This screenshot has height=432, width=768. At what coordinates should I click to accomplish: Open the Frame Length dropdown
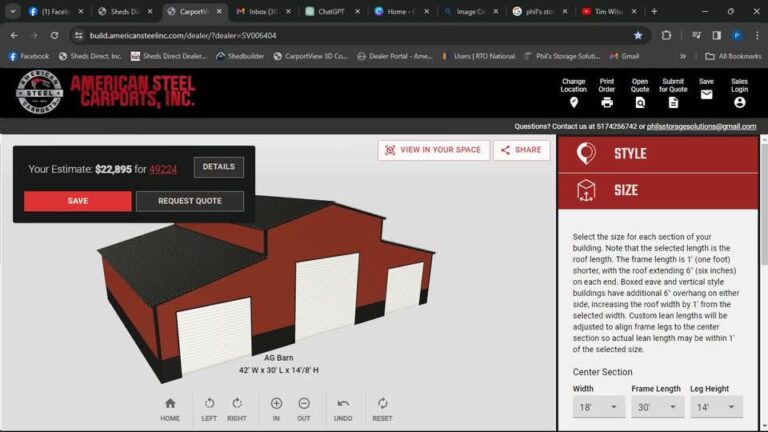coord(657,407)
